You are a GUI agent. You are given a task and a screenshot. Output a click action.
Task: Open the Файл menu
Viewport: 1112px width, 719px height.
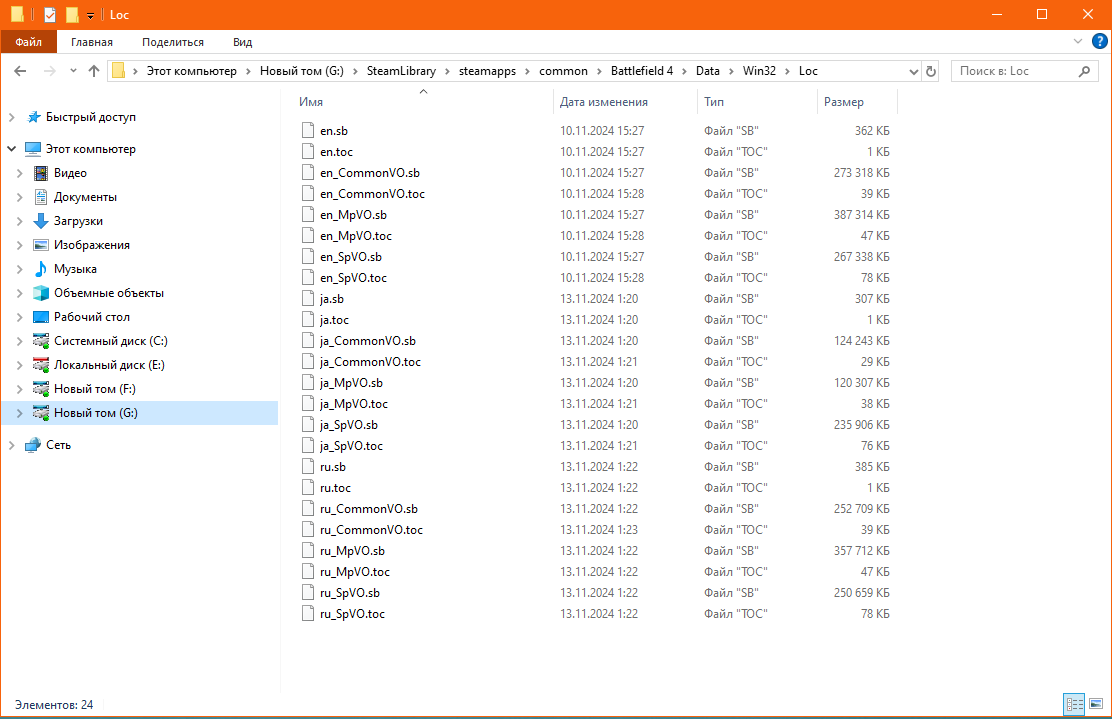coord(28,42)
